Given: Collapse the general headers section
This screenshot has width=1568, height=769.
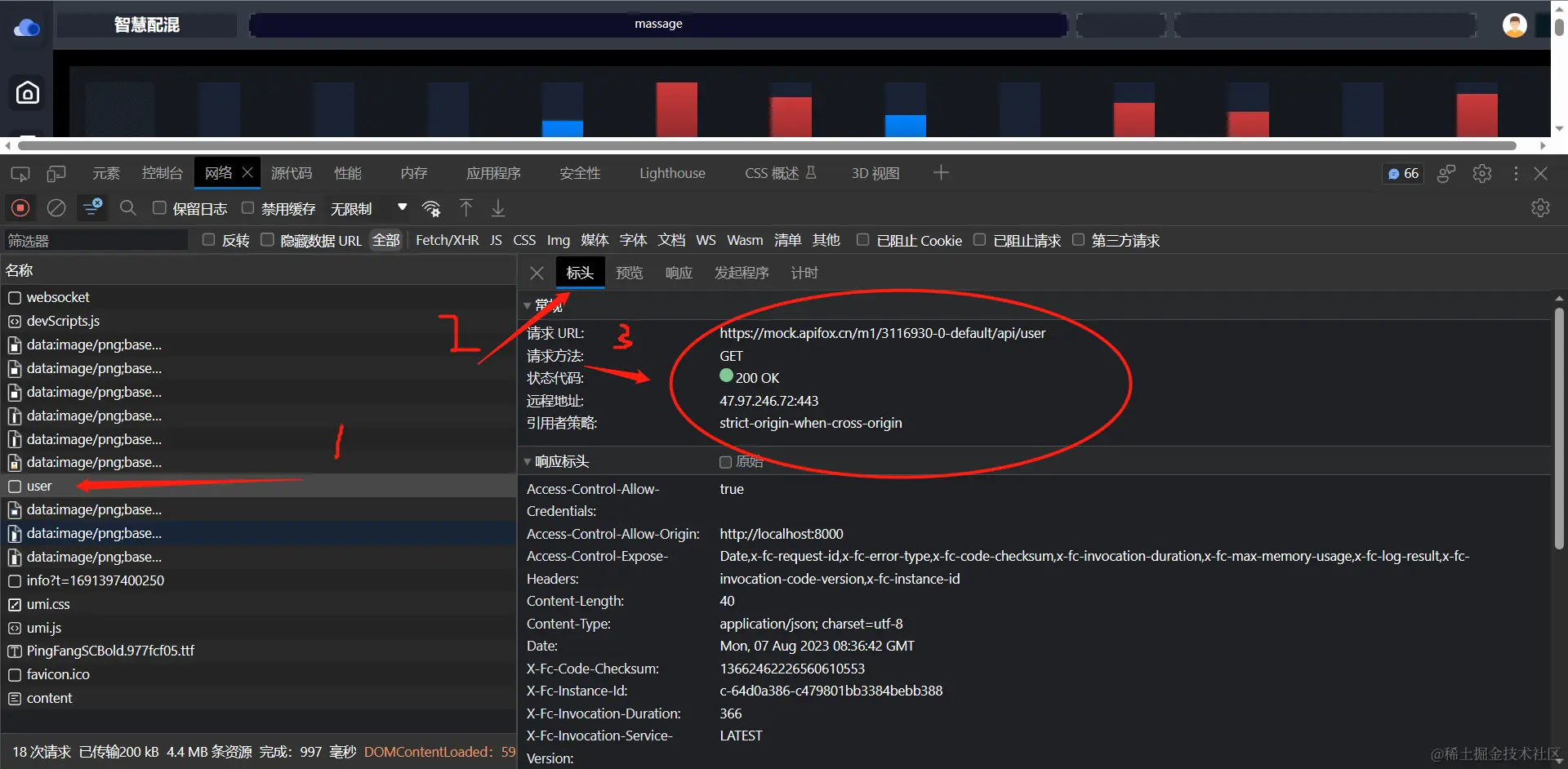Looking at the screenshot, I should point(528,305).
